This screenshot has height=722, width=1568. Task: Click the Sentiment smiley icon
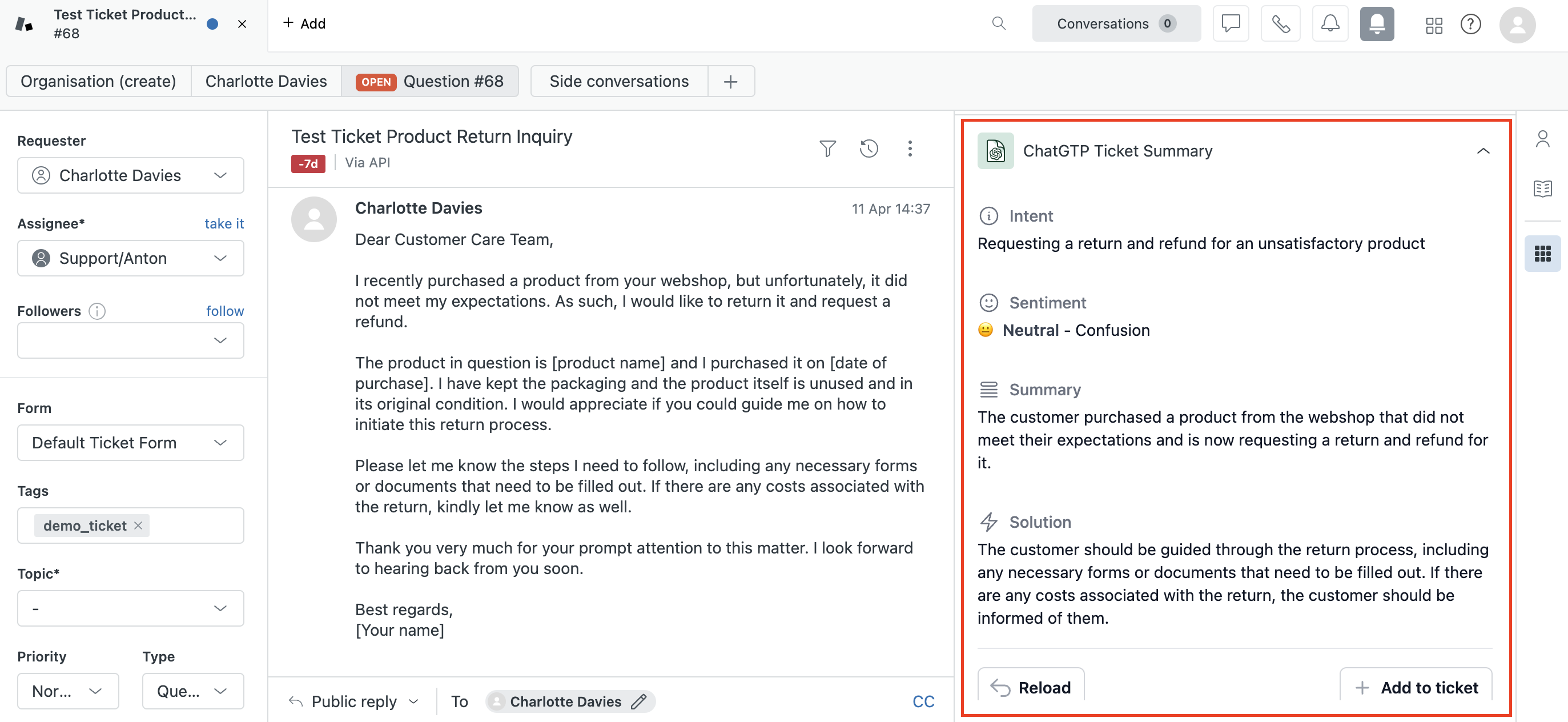(988, 303)
